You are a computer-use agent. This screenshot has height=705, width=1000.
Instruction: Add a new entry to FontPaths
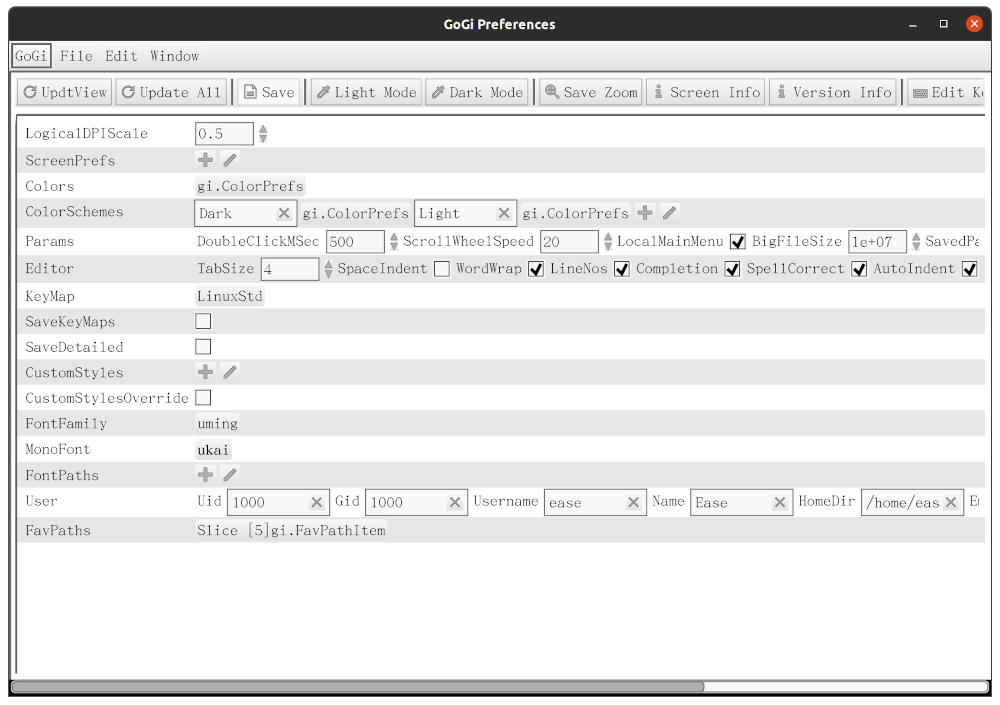coord(205,475)
